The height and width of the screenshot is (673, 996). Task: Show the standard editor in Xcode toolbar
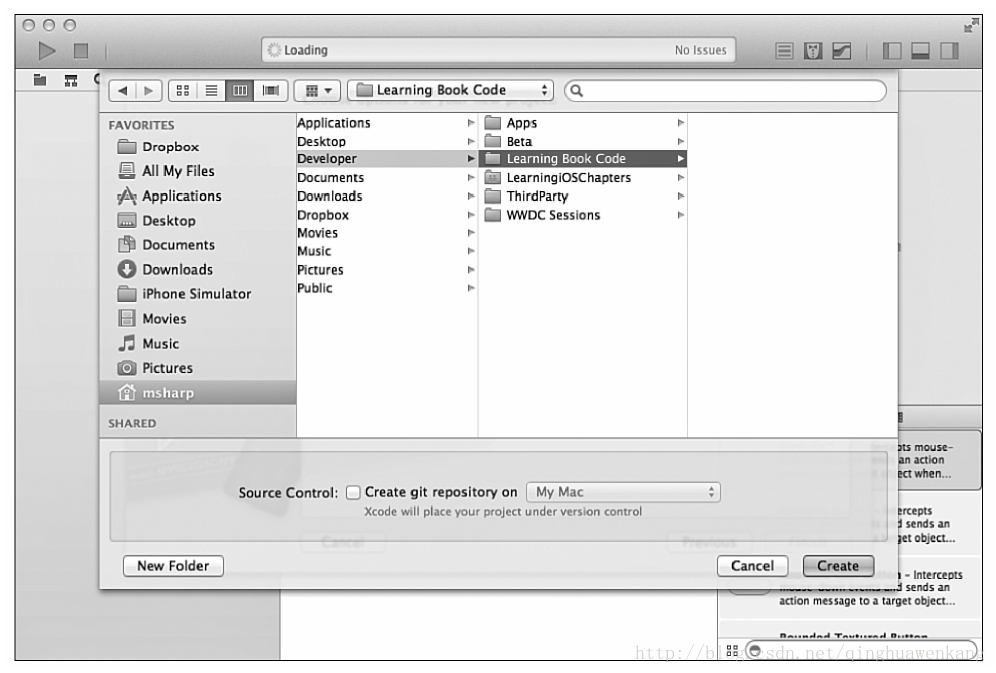(x=784, y=51)
